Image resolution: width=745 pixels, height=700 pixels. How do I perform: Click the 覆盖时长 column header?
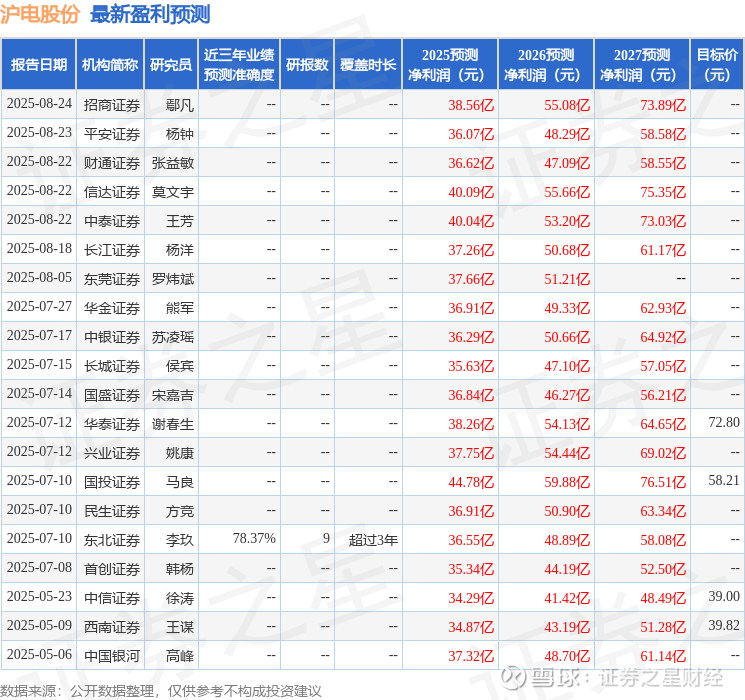[x=368, y=65]
